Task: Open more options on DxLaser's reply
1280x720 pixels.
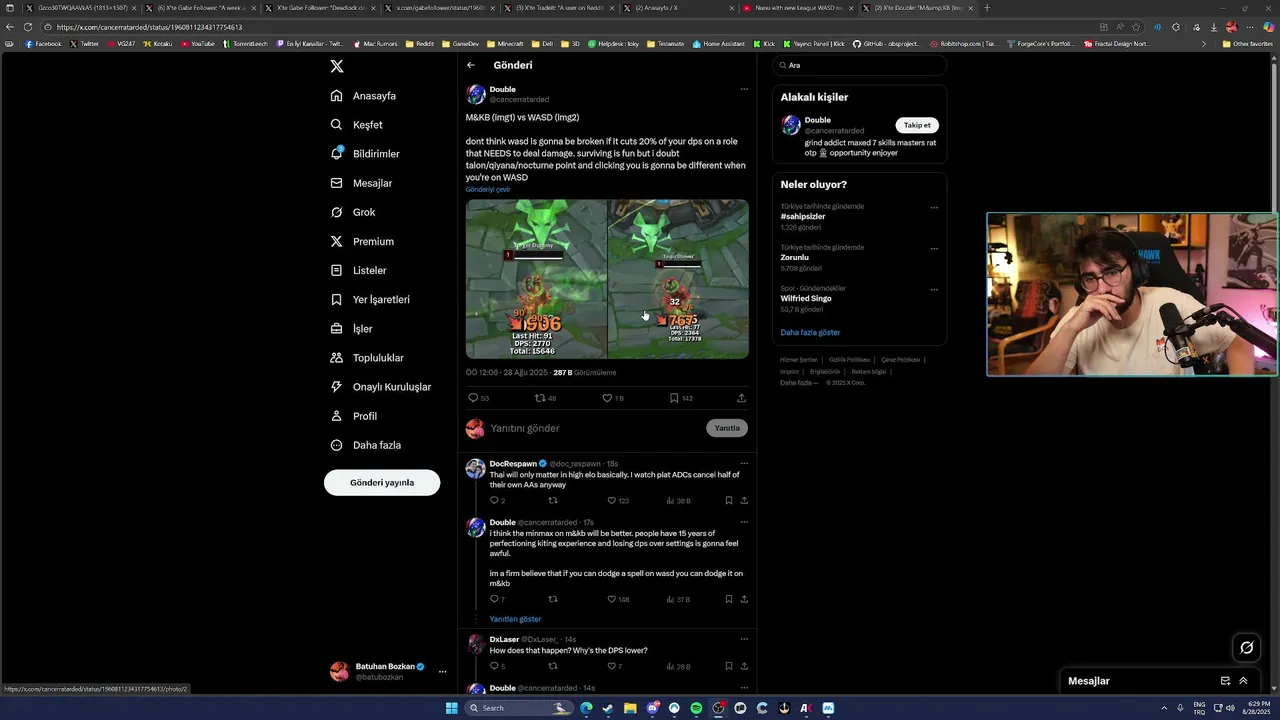Action: (743, 639)
